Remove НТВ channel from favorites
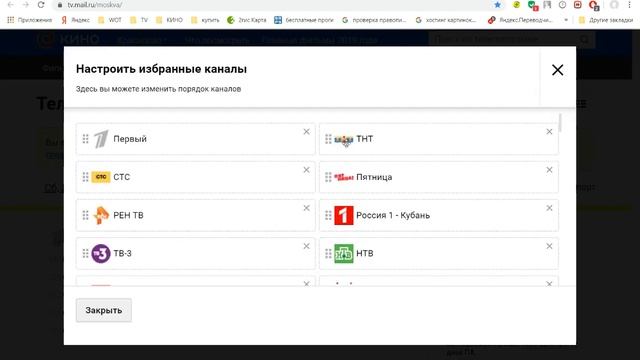Viewport: 640px width, 360px height. point(549,246)
